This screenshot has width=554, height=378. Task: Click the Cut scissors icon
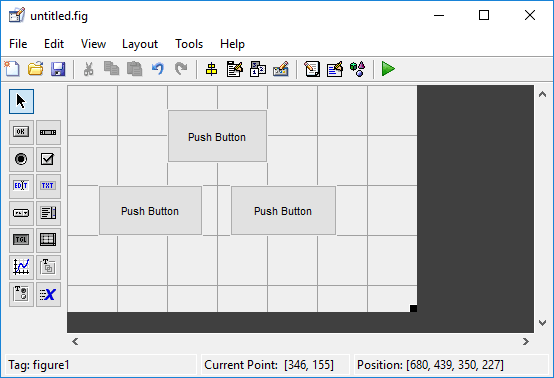click(x=89, y=69)
